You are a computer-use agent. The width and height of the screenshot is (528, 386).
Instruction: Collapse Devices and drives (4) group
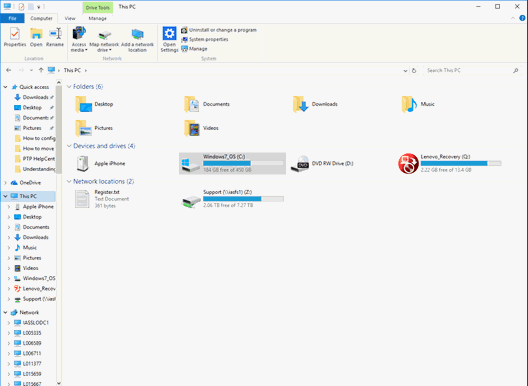(x=69, y=146)
